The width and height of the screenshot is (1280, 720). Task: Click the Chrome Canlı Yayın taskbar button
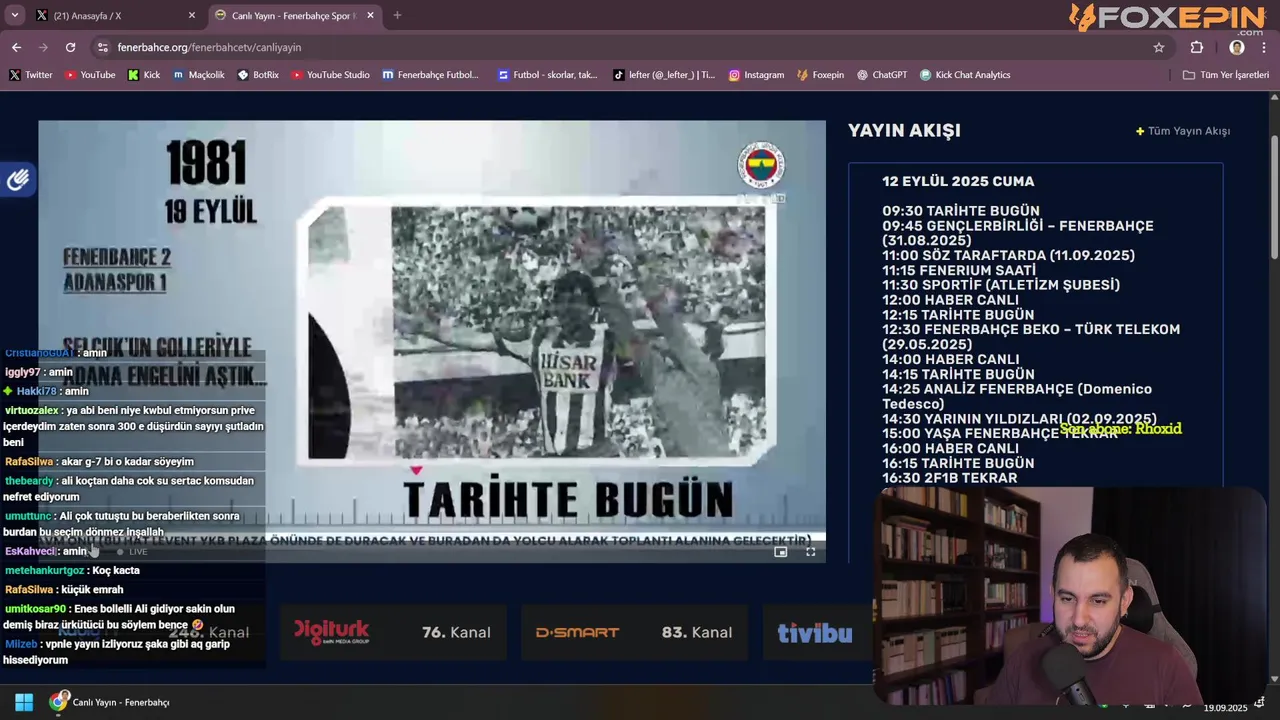point(111,702)
